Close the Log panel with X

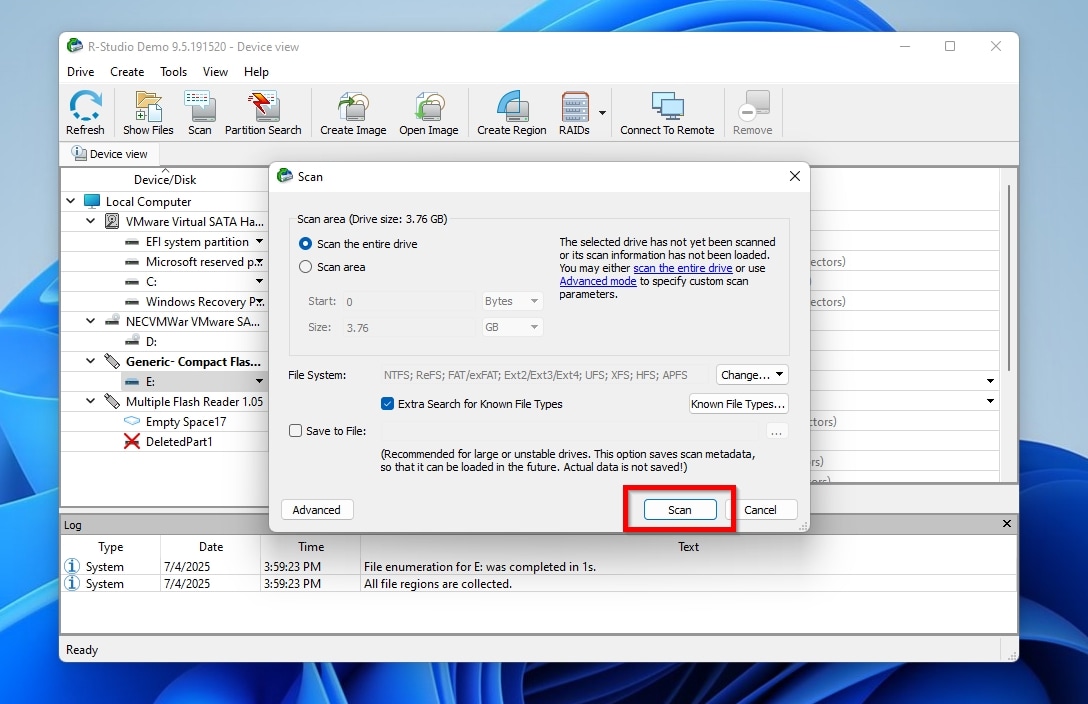click(x=1007, y=524)
